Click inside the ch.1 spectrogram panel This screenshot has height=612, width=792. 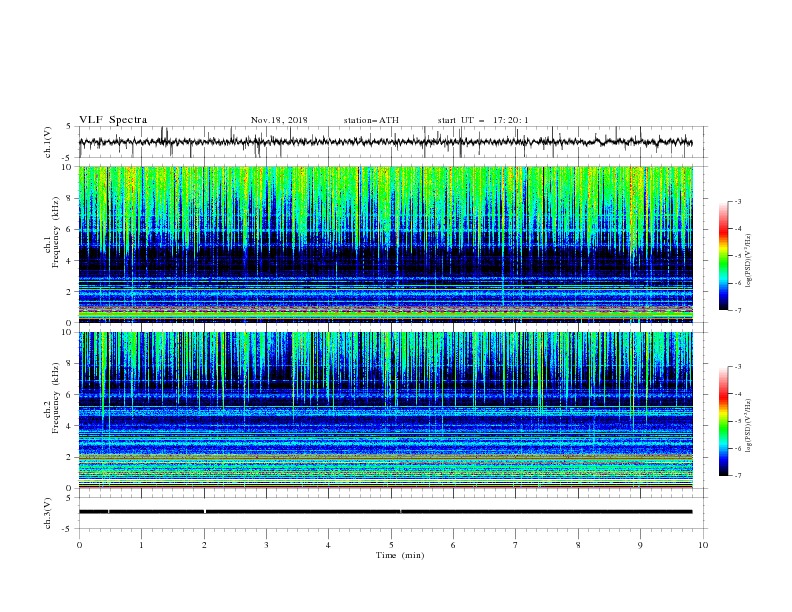(386, 244)
